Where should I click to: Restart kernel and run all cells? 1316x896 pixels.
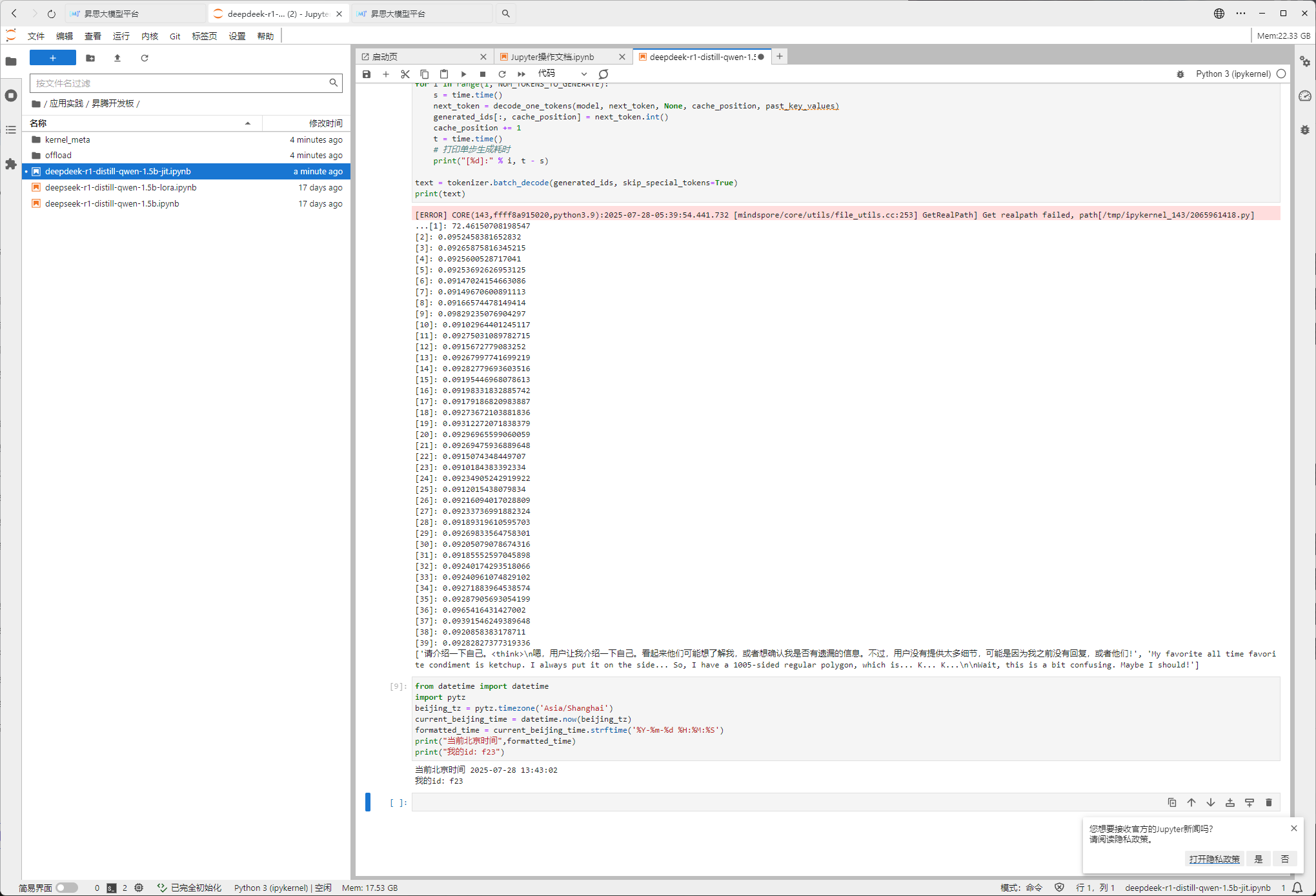[x=521, y=74]
